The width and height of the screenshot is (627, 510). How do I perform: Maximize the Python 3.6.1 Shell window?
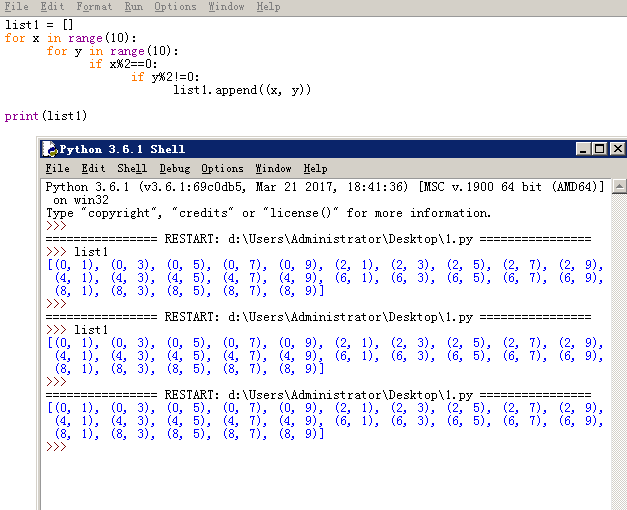tap(599, 149)
